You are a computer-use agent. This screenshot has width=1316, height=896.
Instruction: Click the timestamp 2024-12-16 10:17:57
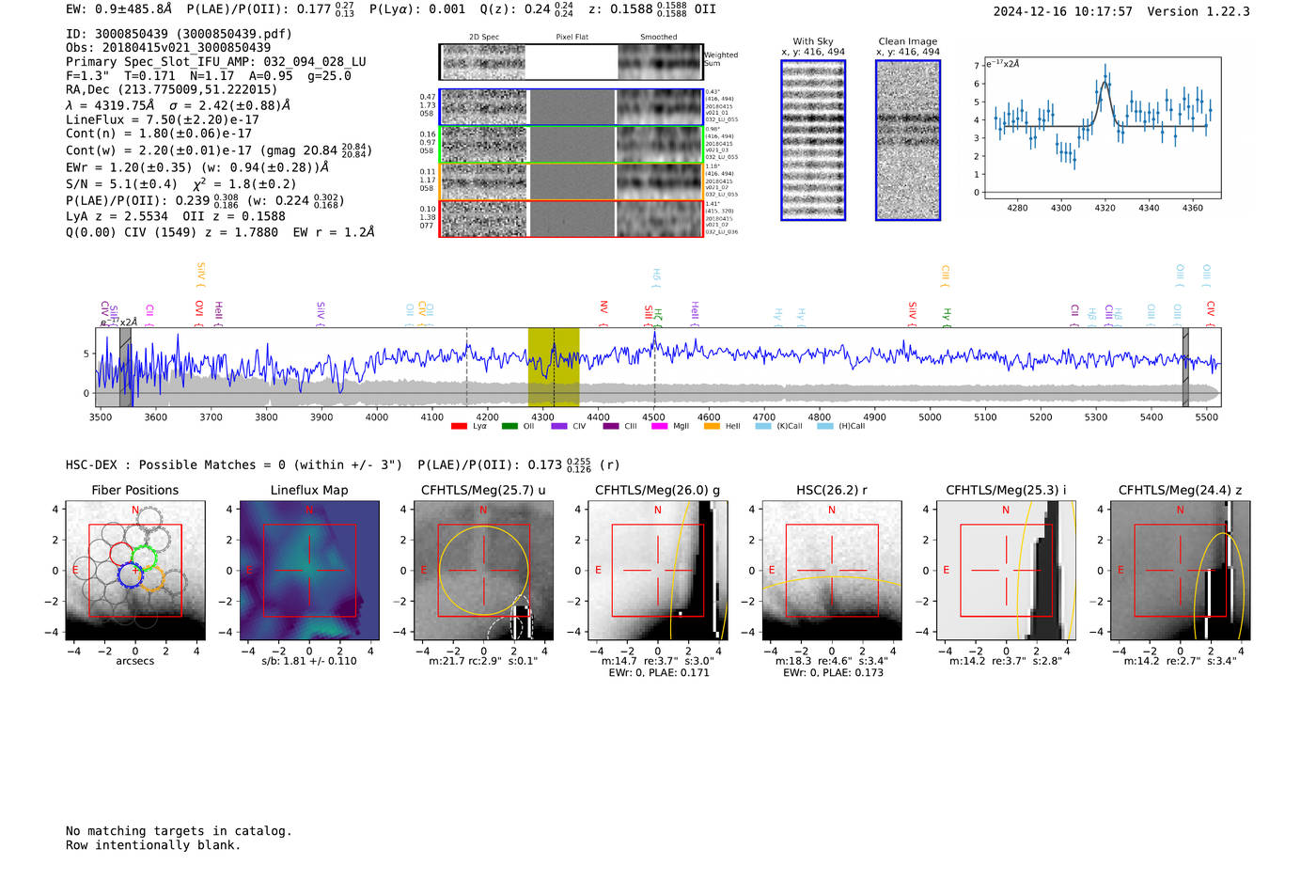(x=1062, y=12)
